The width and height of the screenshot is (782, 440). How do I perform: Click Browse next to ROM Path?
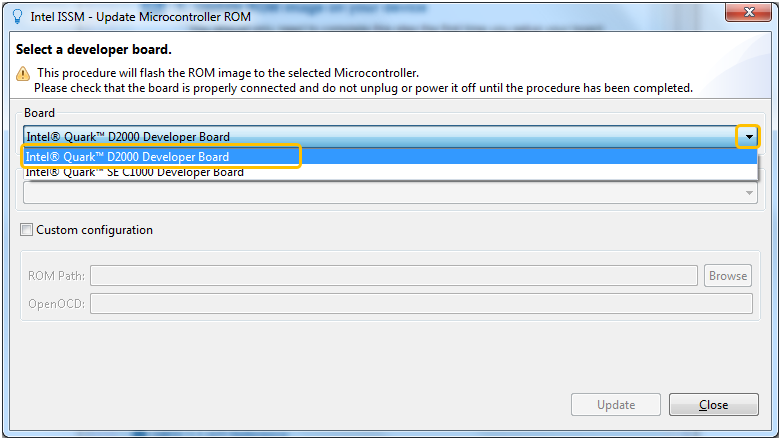(728, 276)
